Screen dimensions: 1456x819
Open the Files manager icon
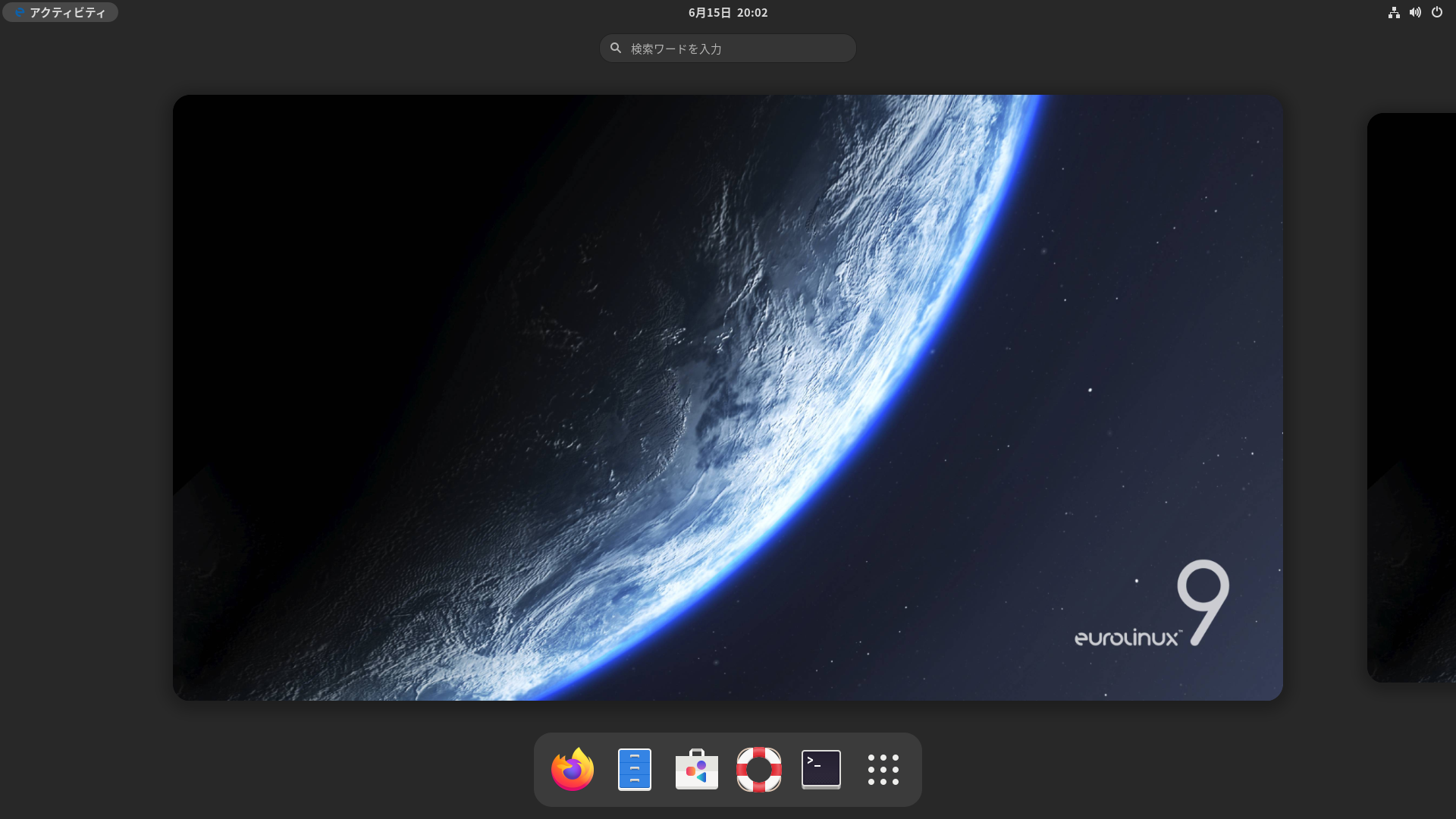[635, 770]
